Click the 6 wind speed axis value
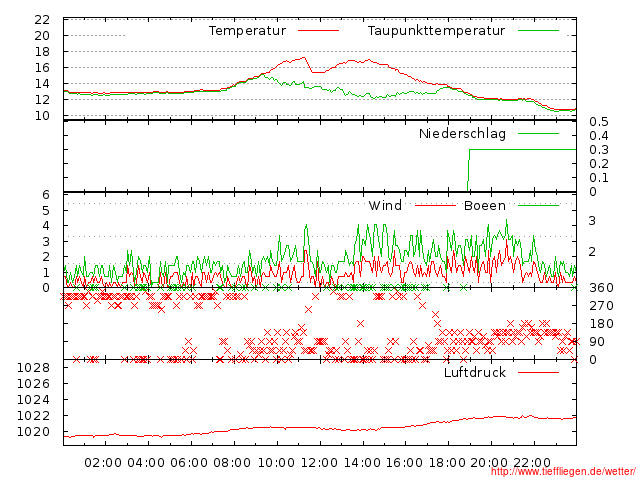Viewport: 640px width, 480px height. (46, 195)
